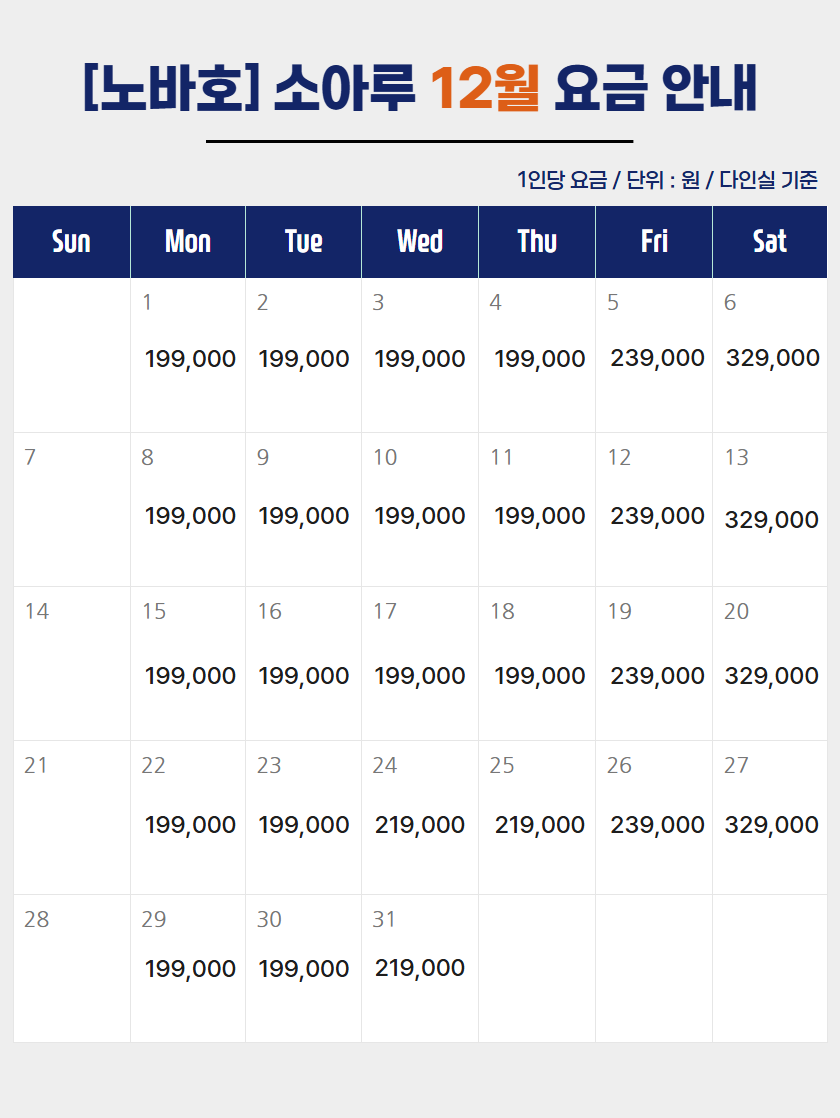The image size is (840, 1118).
Task: Click December 25 price 219,000
Action: pos(540,825)
